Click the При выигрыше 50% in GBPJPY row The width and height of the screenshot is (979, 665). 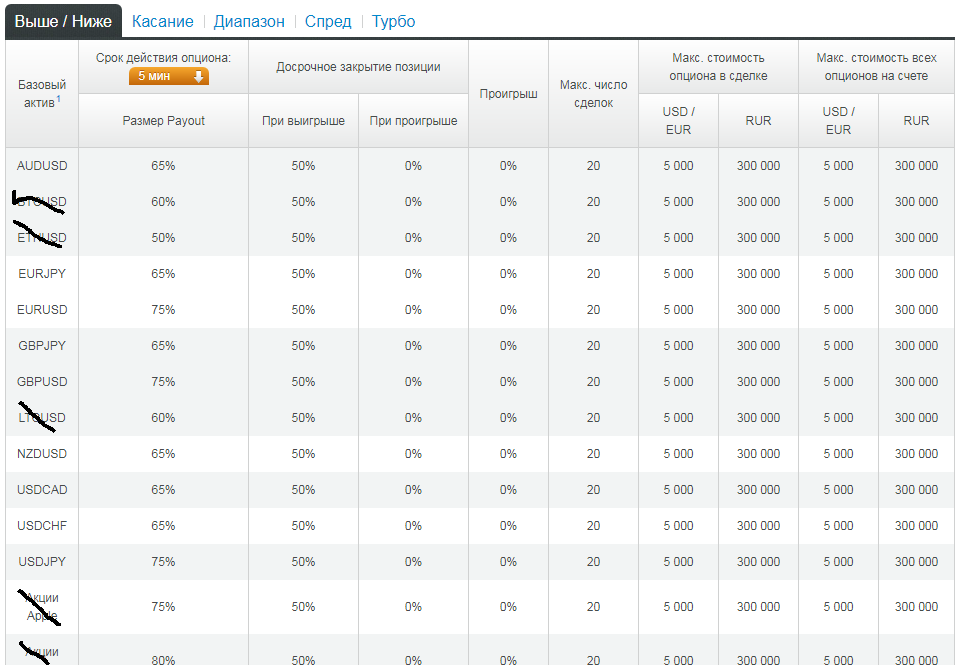[303, 345]
